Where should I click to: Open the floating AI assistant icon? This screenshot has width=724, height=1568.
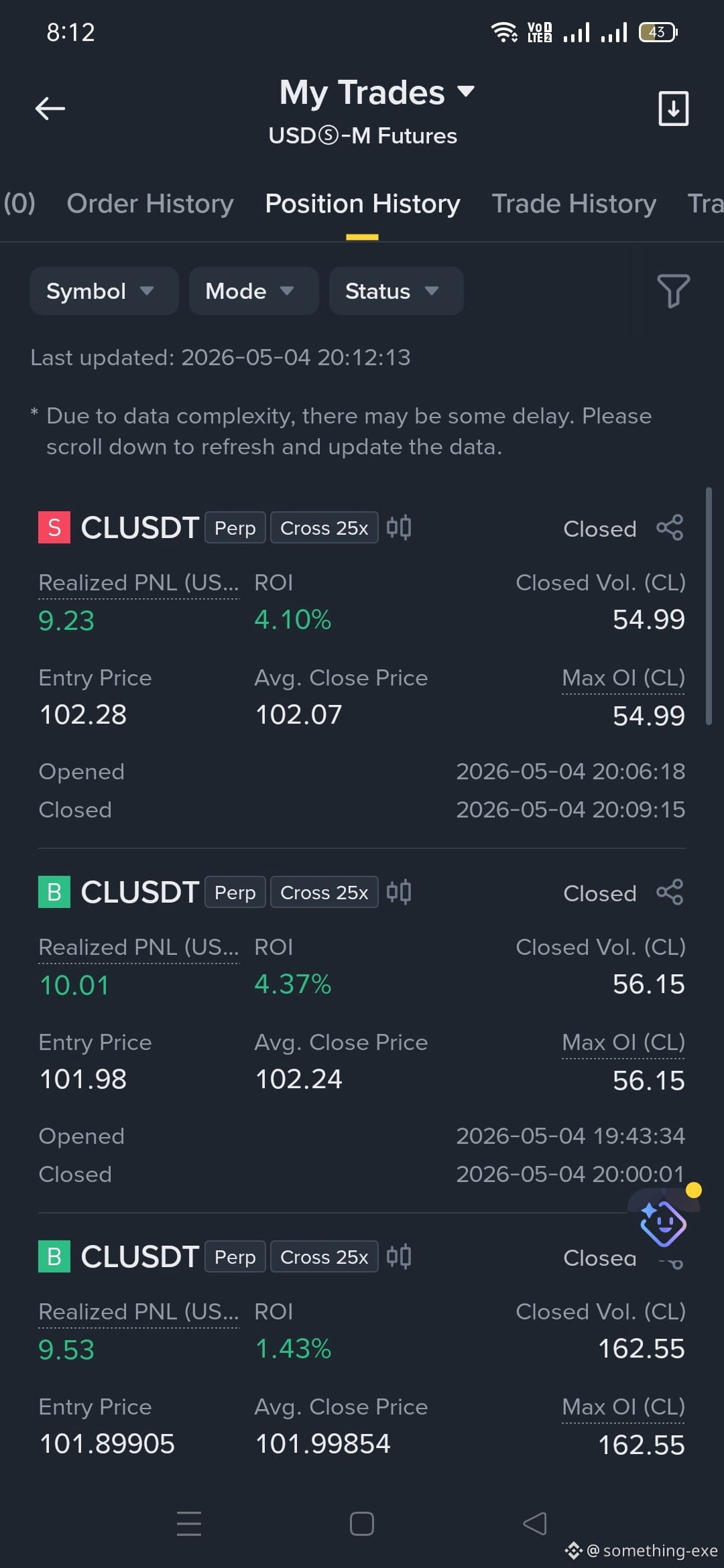pos(663,1224)
